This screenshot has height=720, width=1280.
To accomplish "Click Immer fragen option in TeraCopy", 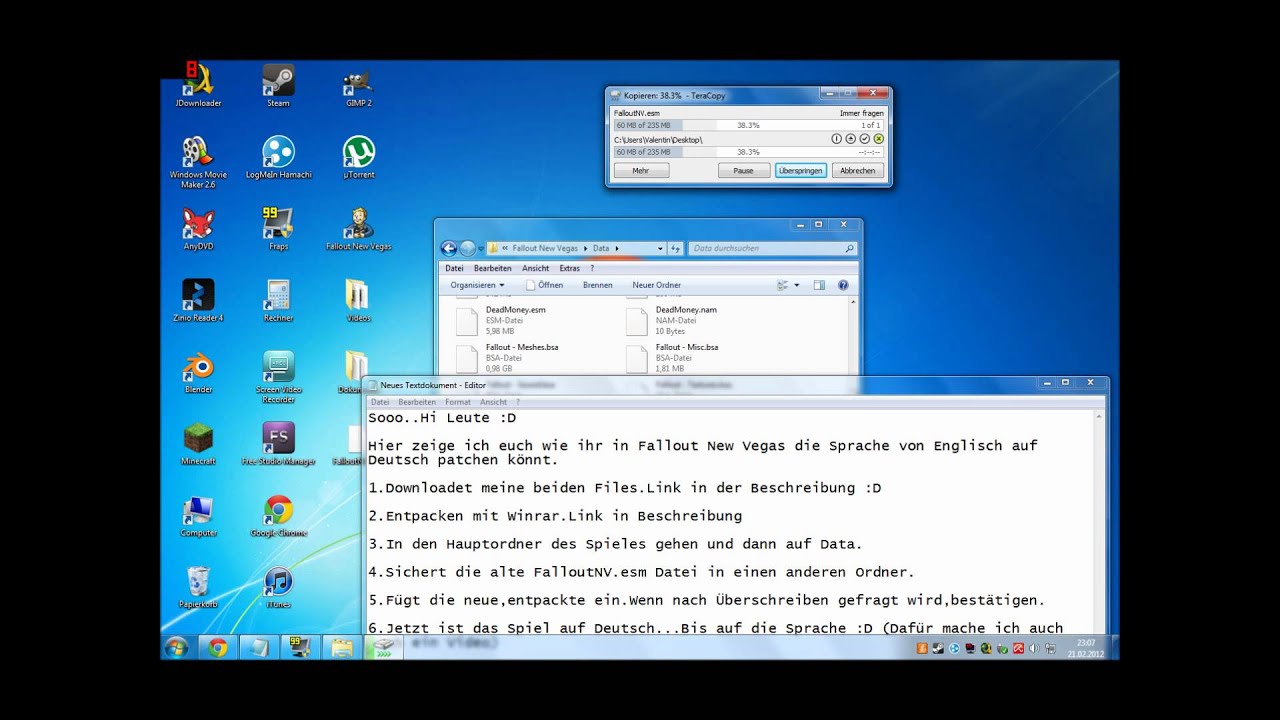I will tap(861, 113).
